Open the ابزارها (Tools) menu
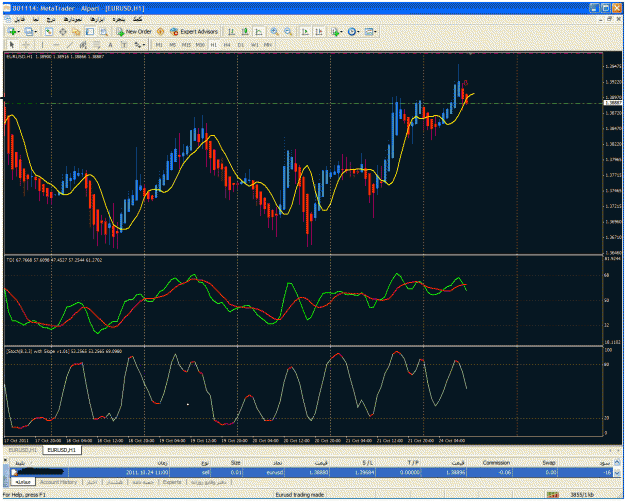Screen dimensions: 625x501 [x=96, y=19]
